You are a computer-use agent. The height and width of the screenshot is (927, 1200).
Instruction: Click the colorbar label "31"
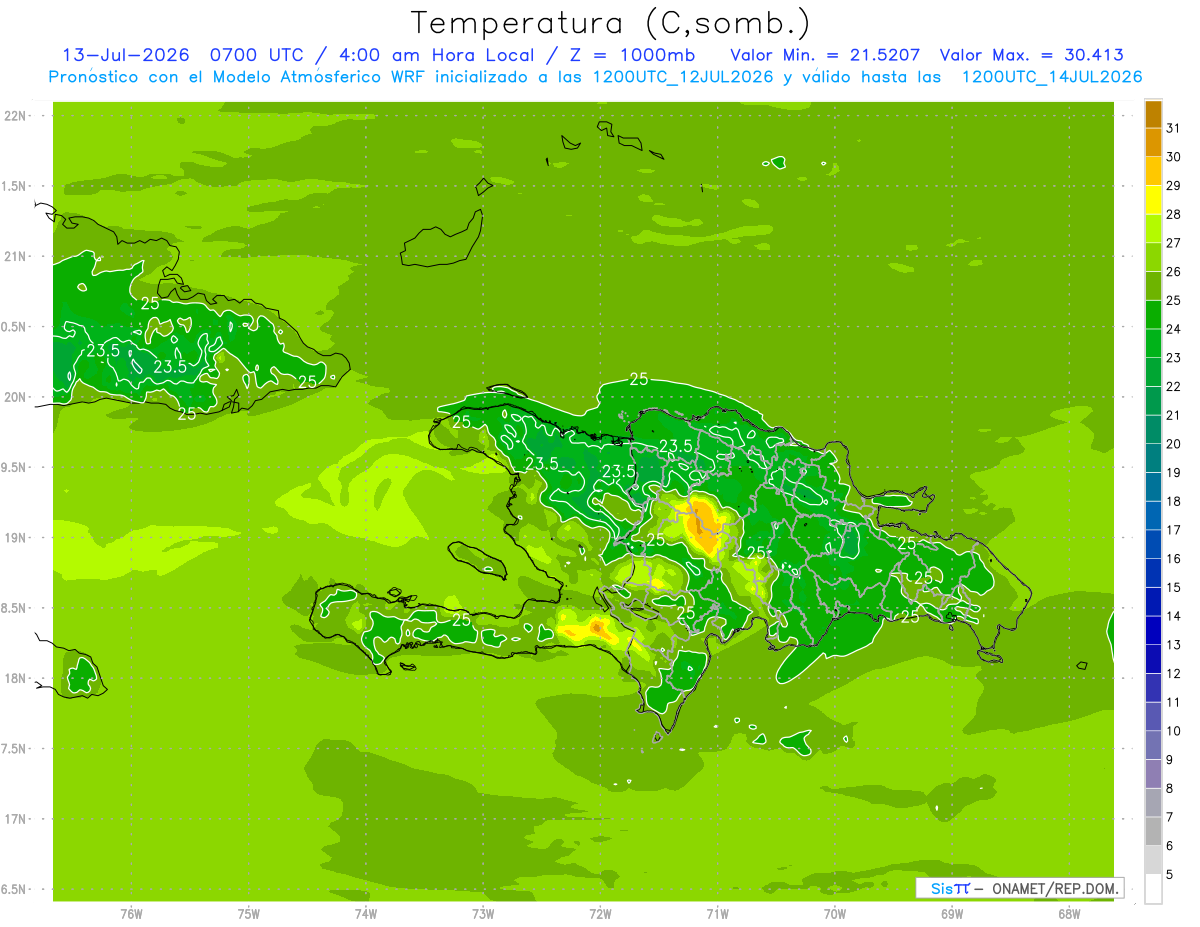click(x=1173, y=128)
